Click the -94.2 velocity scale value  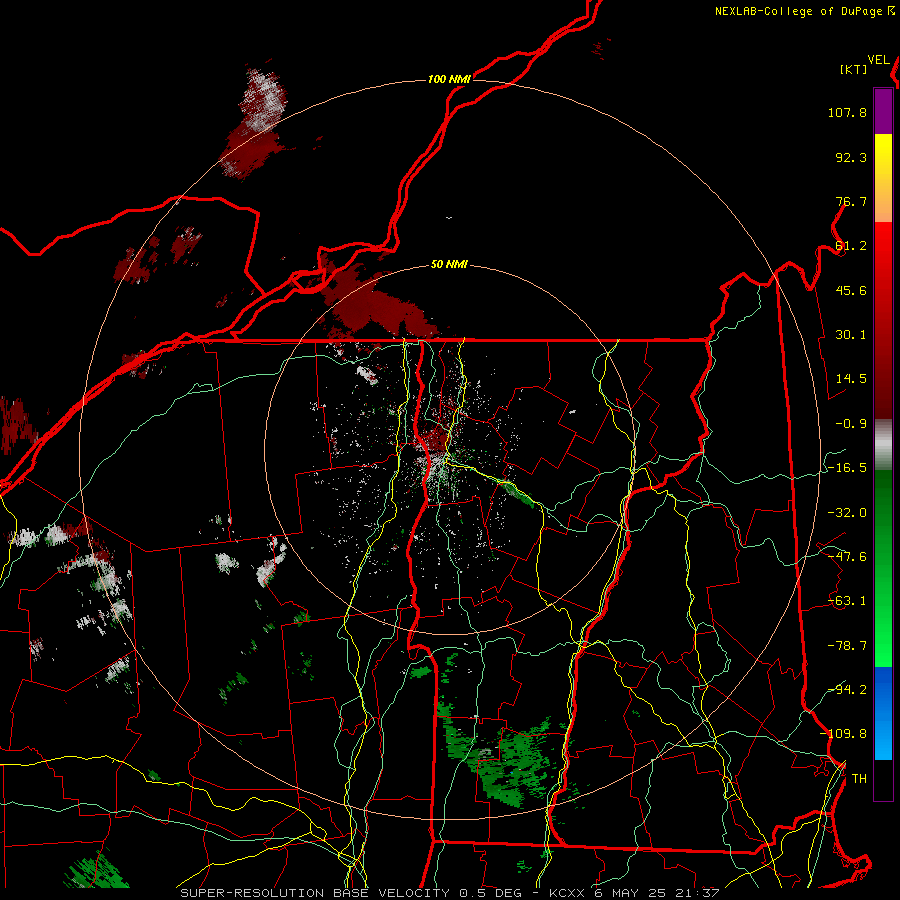pyautogui.click(x=847, y=690)
